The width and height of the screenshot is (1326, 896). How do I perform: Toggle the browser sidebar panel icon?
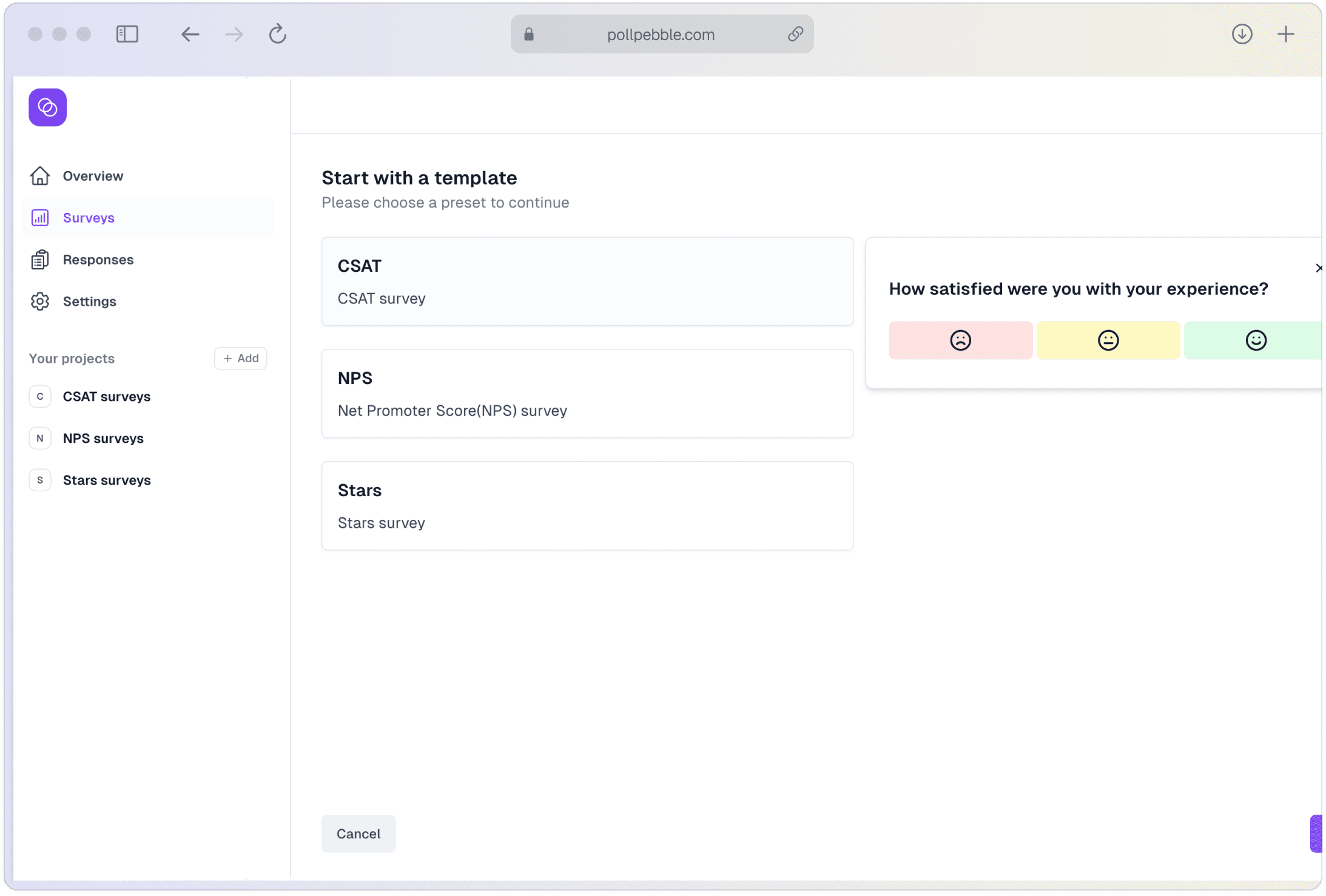pyautogui.click(x=127, y=34)
